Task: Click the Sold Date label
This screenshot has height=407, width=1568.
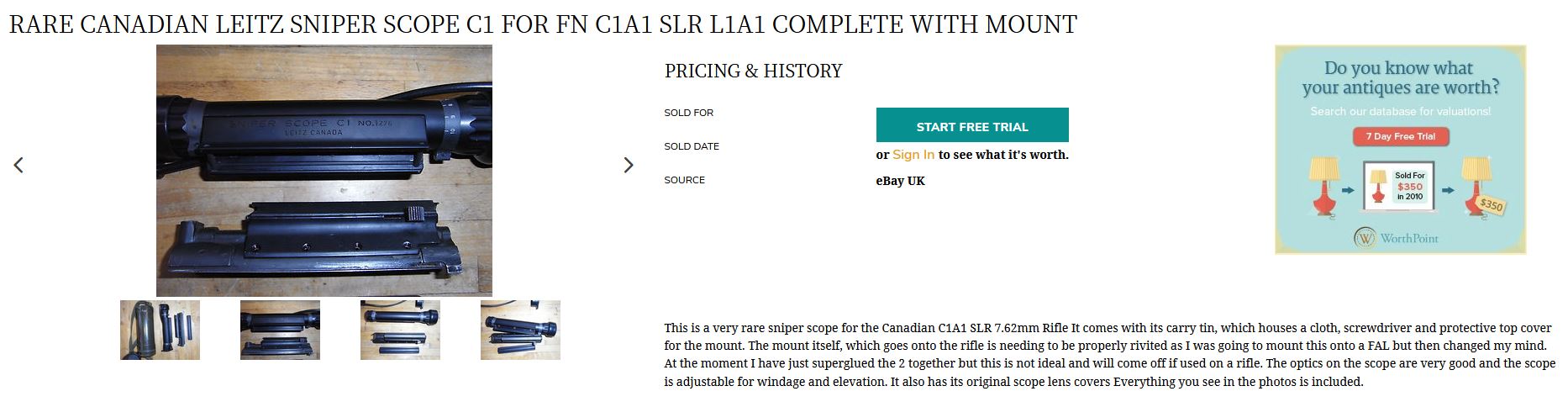Action: coord(692,146)
